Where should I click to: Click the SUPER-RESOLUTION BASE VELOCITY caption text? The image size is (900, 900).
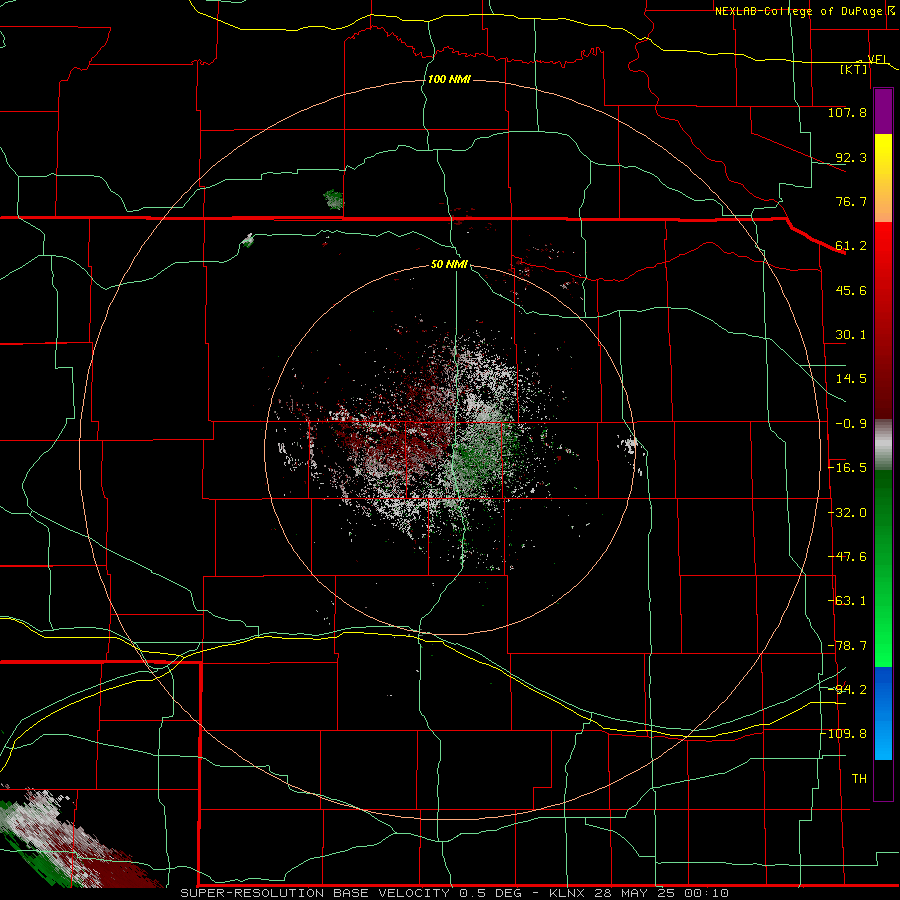click(315, 893)
